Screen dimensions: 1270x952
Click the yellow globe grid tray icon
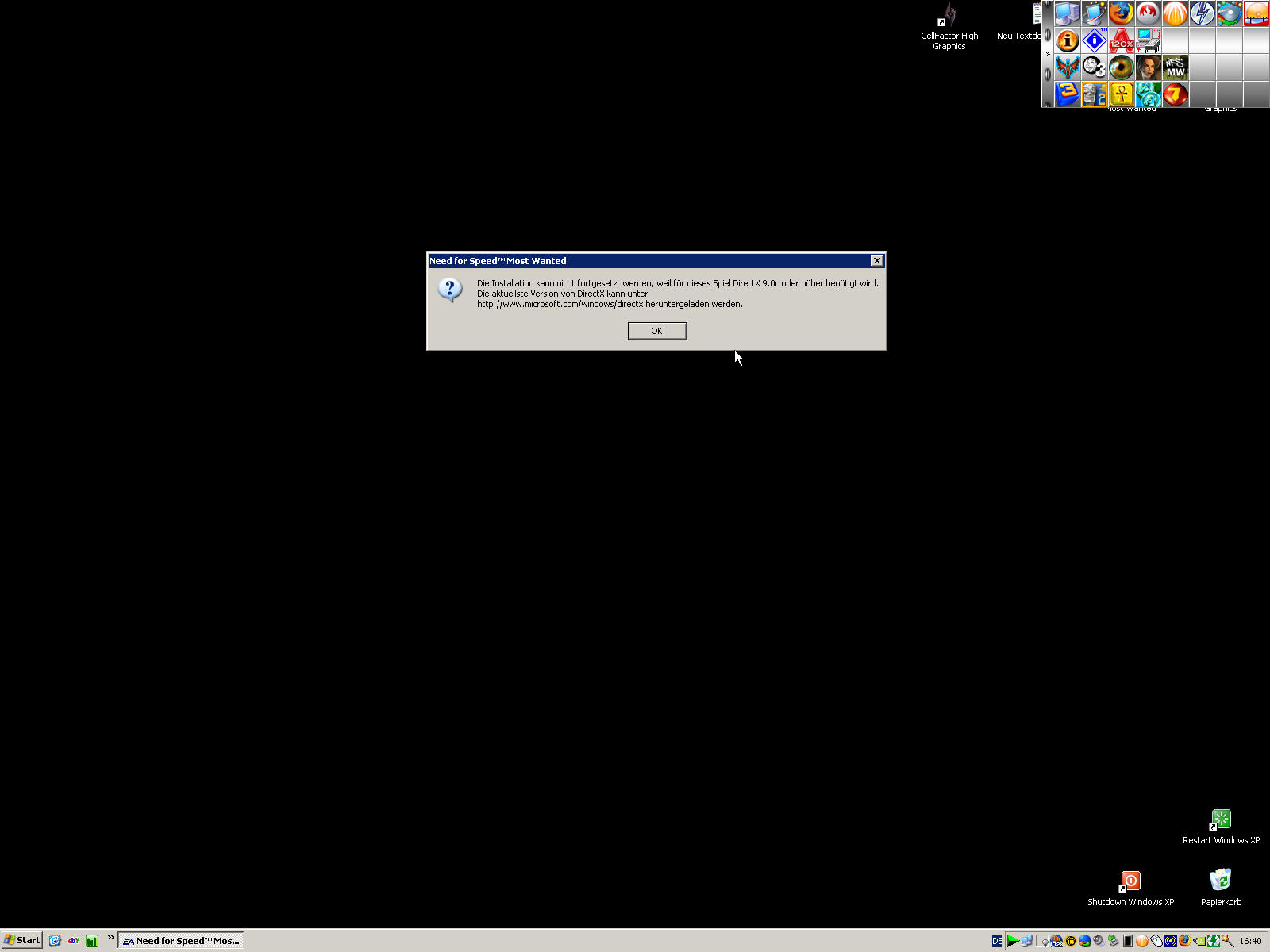(1071, 941)
